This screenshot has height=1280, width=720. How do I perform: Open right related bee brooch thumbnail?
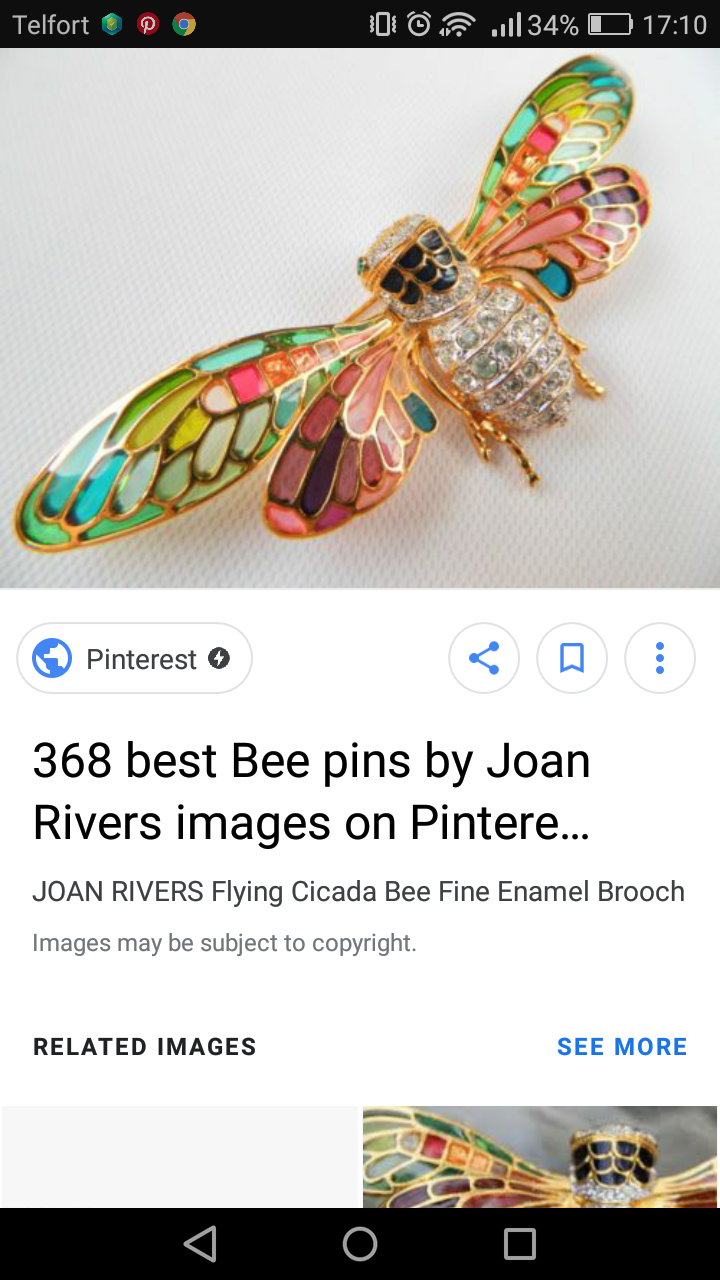coord(540,1157)
